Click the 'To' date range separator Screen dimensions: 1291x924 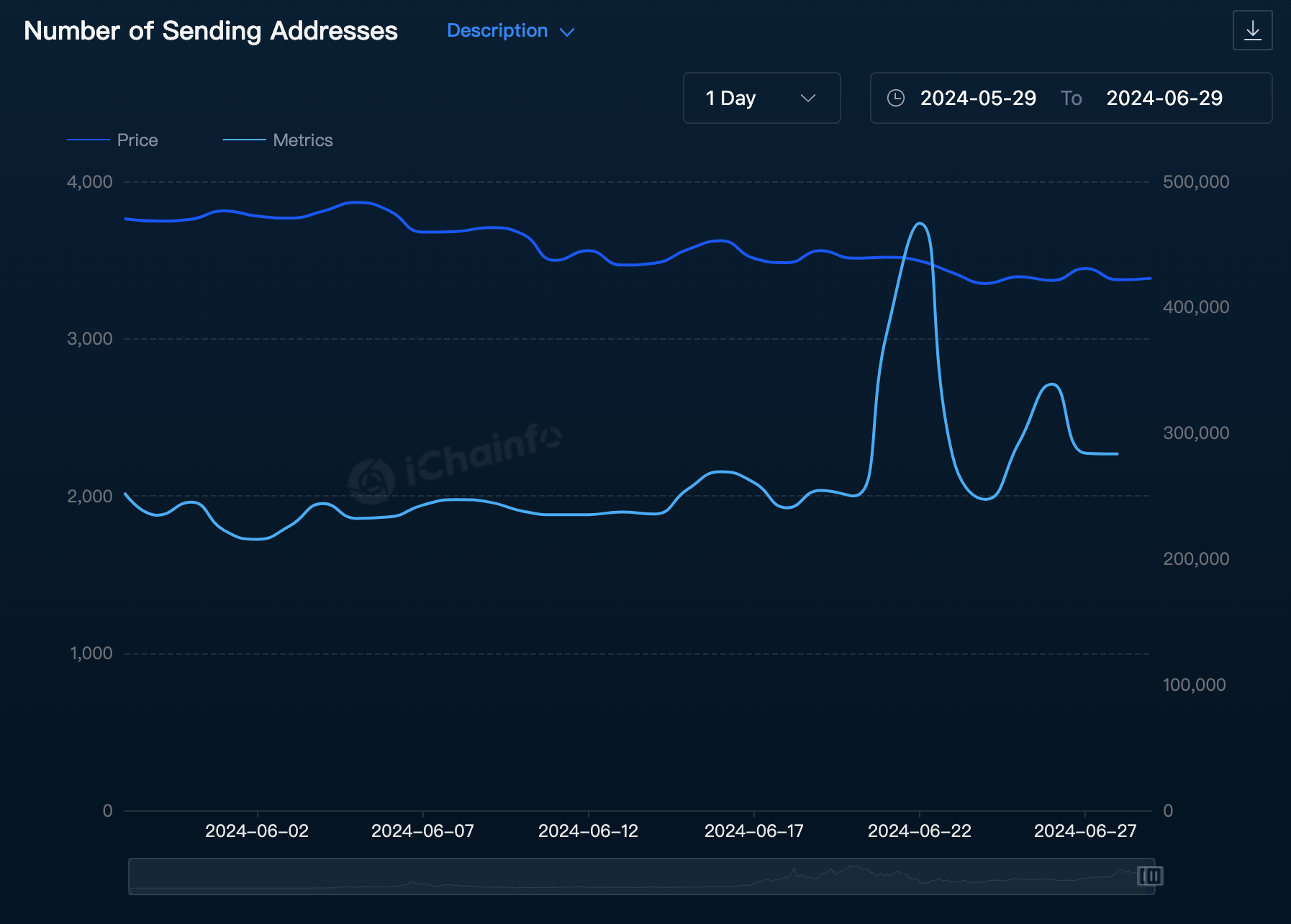(1071, 98)
